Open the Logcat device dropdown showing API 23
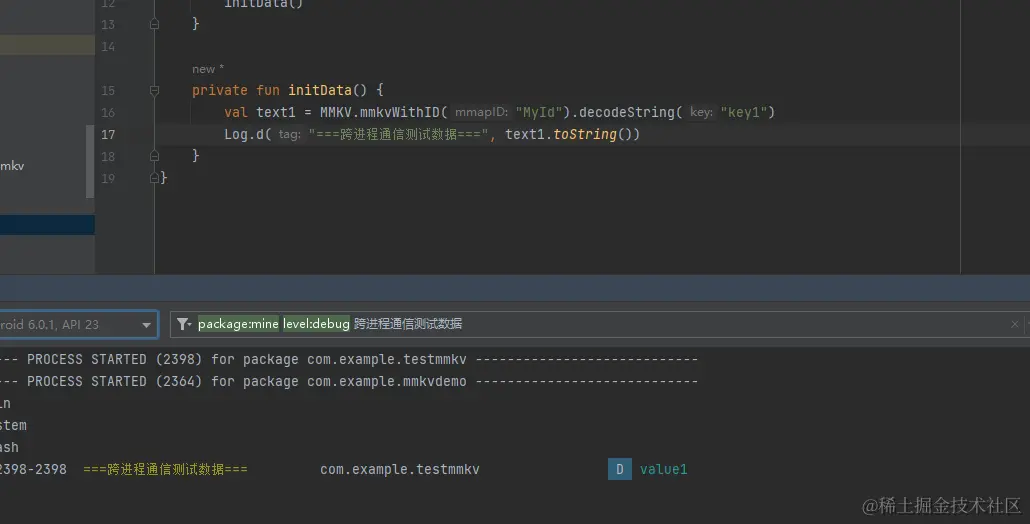This screenshot has width=1030, height=524. tap(78, 324)
